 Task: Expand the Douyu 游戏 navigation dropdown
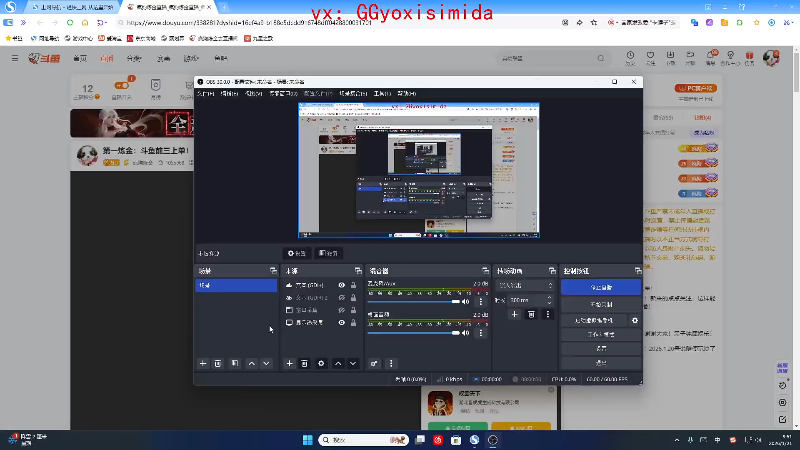point(191,58)
